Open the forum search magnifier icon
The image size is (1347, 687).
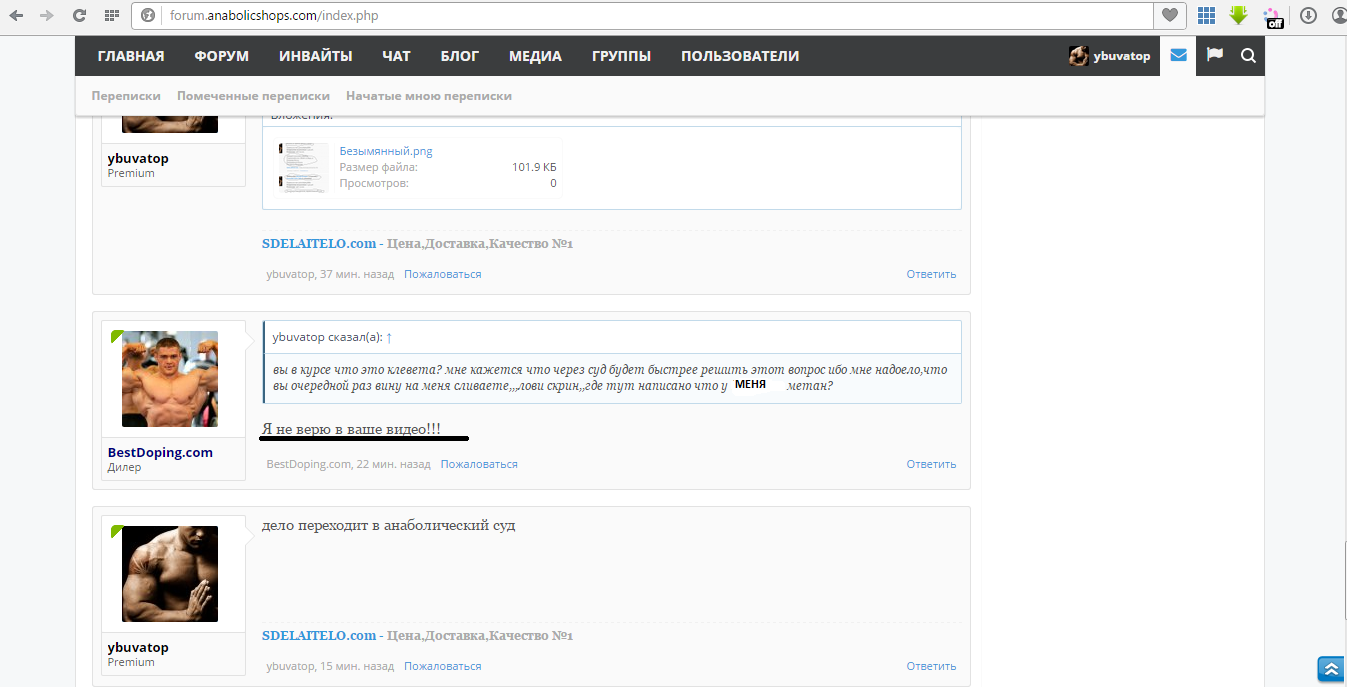1248,56
